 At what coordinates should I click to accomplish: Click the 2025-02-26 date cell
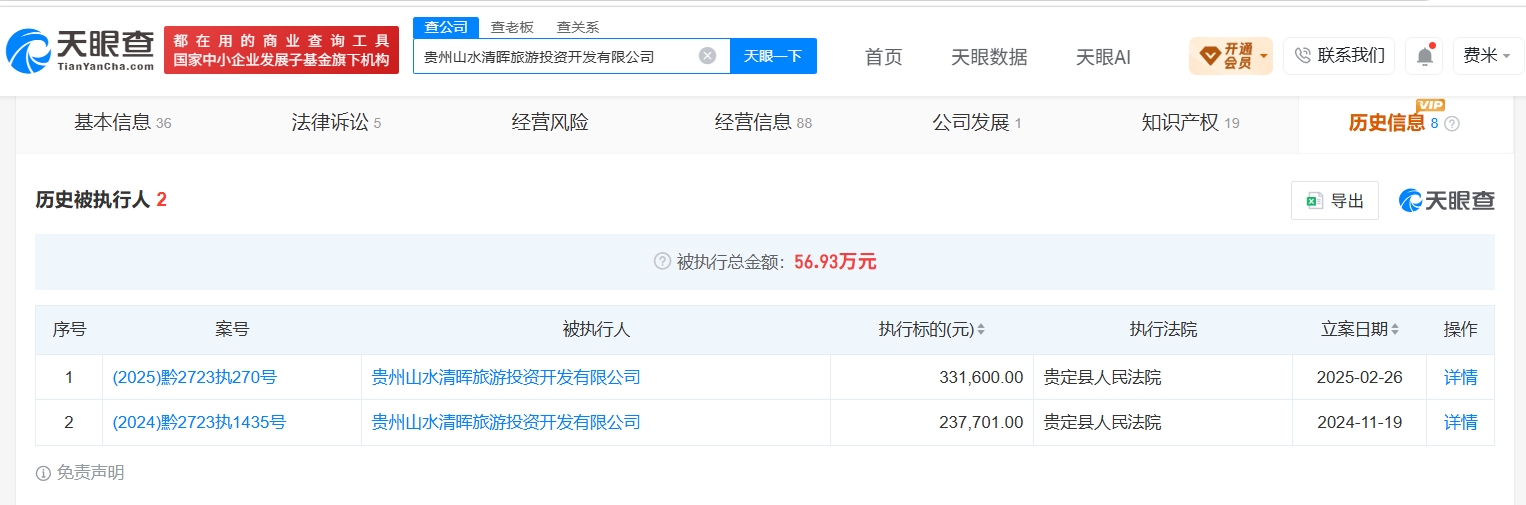tap(1361, 378)
